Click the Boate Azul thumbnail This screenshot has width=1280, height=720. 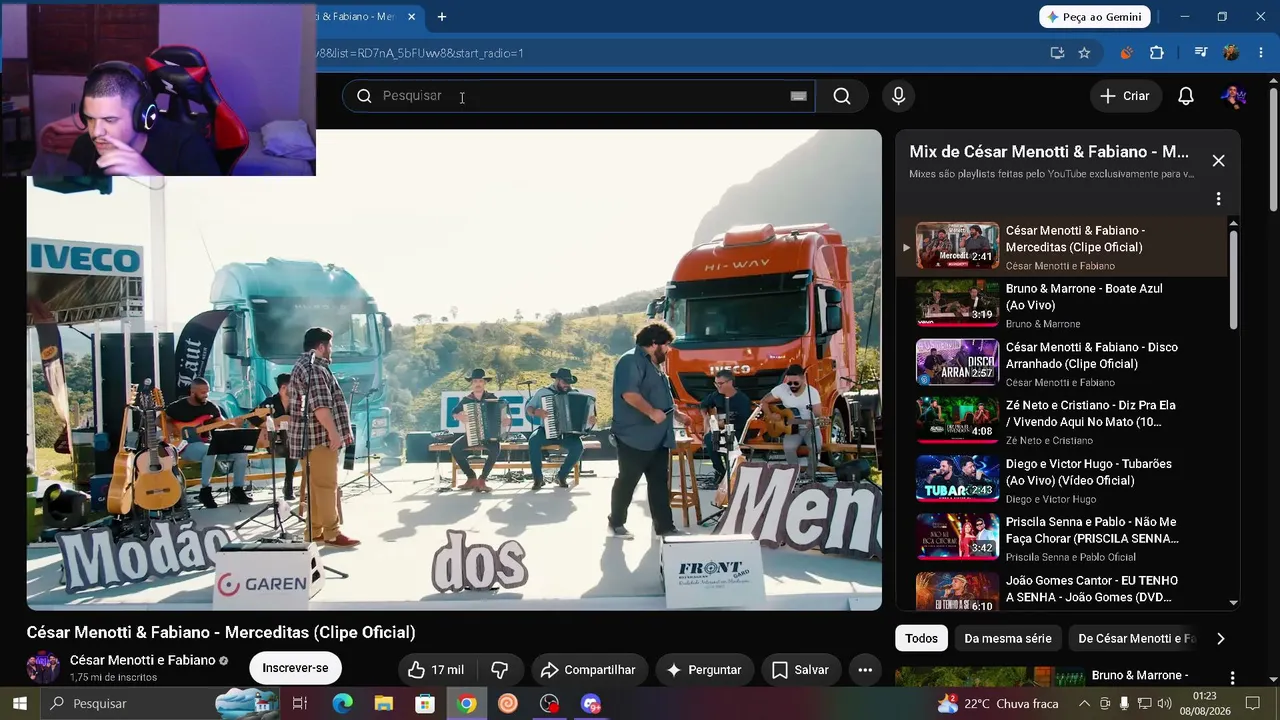(957, 304)
